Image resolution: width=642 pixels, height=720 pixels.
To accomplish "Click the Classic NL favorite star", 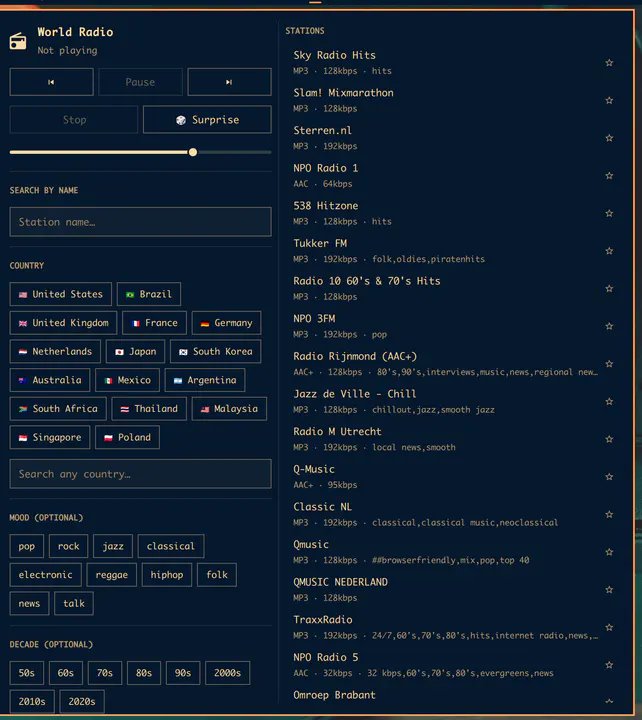I will [x=609, y=514].
